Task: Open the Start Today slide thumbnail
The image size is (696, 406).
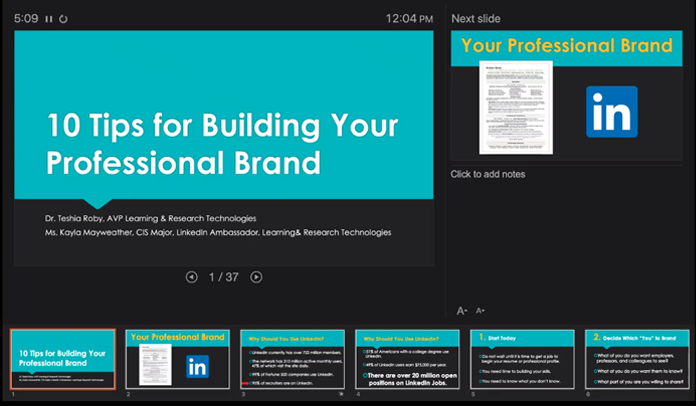Action: 522,359
